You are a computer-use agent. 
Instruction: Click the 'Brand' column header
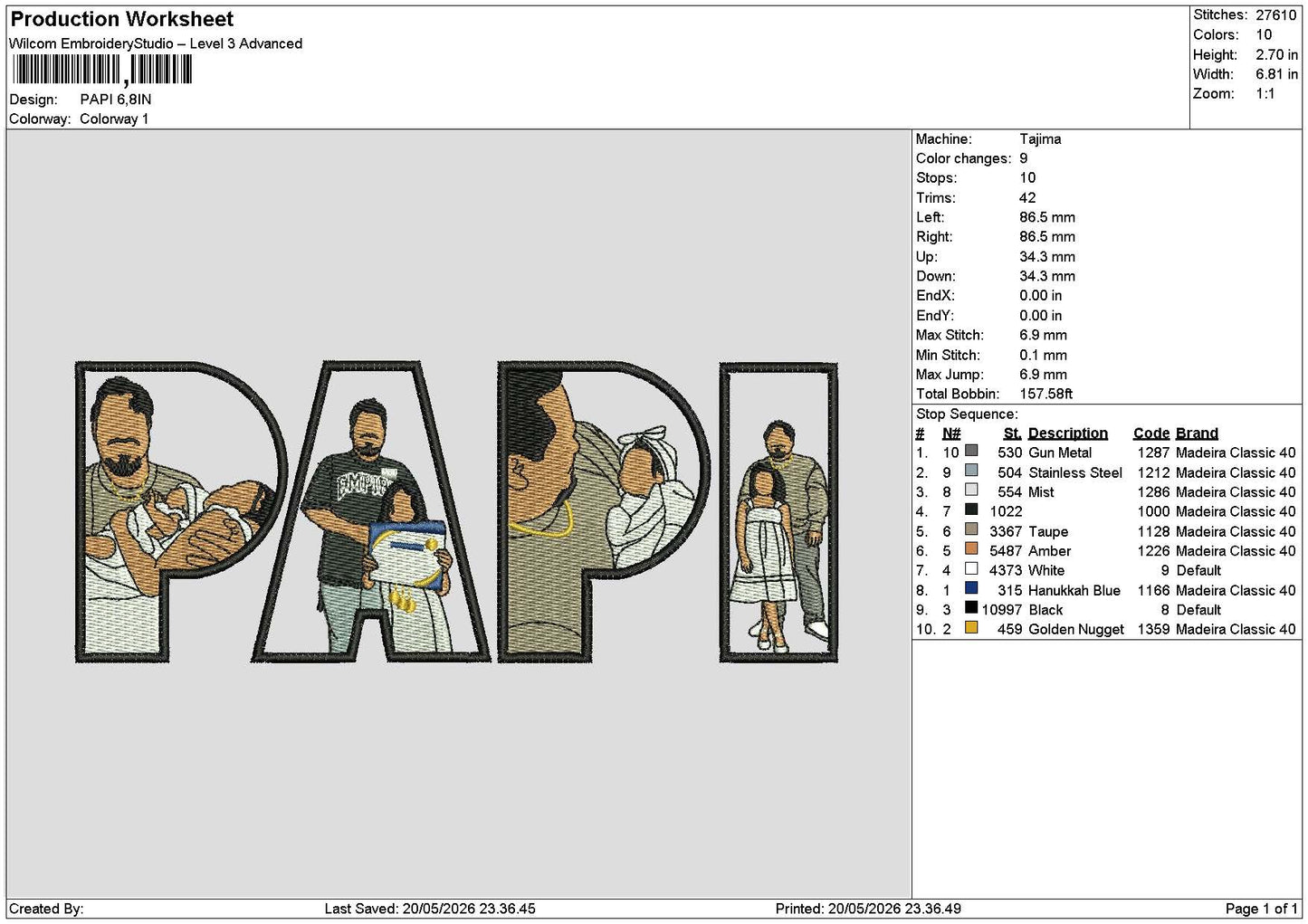pyautogui.click(x=1197, y=433)
